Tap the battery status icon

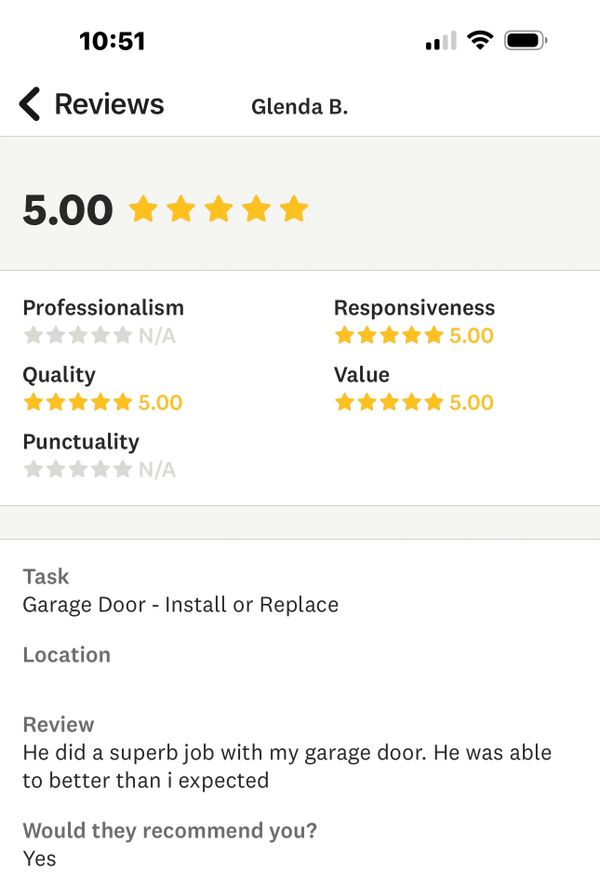(x=526, y=41)
